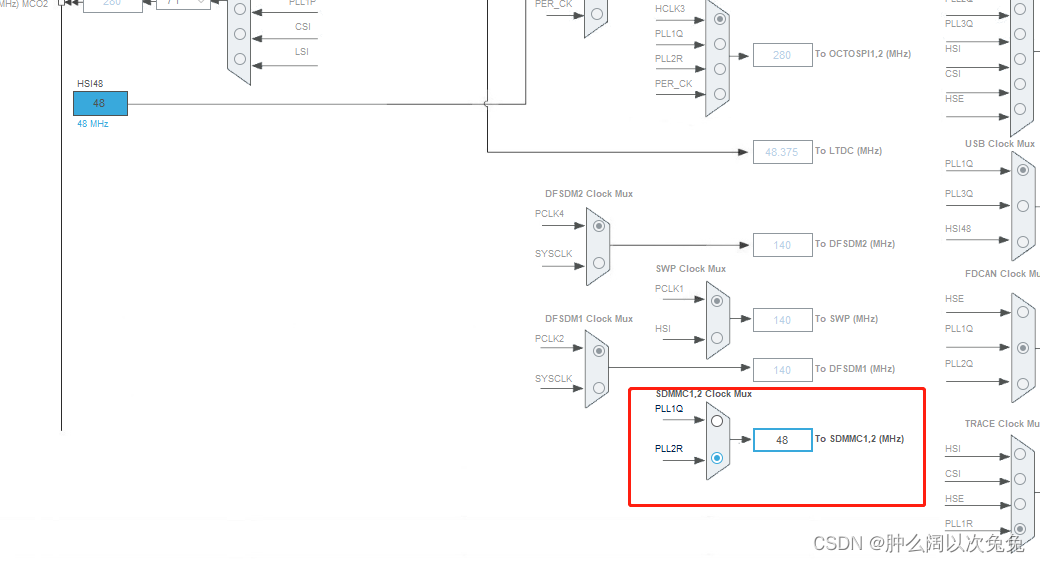This screenshot has width=1040, height=562.
Task: Select HSE radio in mux above USB Clock Mux
Action: coord(1020,109)
